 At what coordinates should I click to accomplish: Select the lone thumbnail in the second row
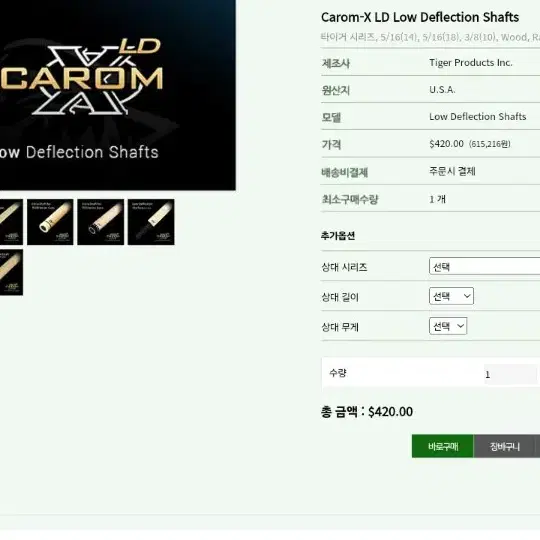point(11,272)
